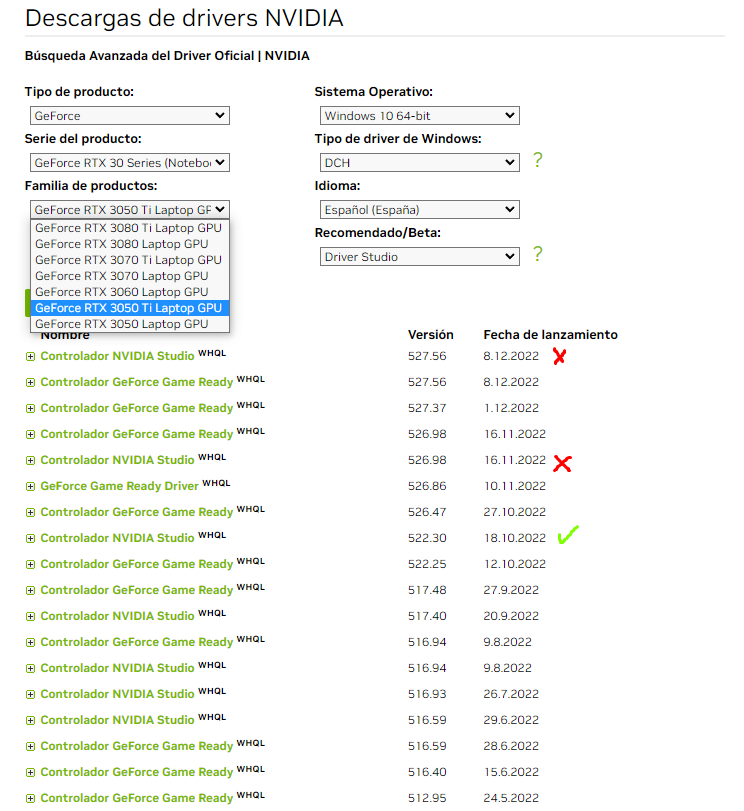Viewport: 744px width, 811px height.
Task: Open the Familia de productos dropdown
Action: (x=129, y=209)
